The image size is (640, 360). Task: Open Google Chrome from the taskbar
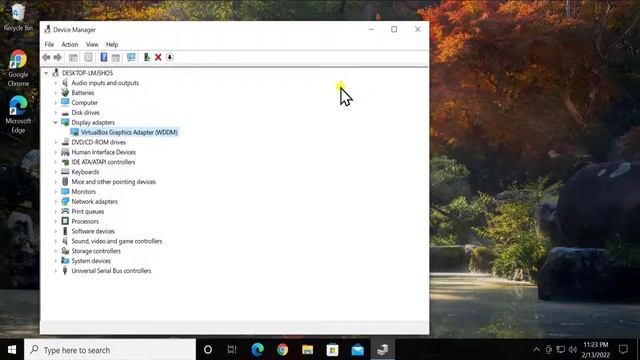tap(282, 350)
